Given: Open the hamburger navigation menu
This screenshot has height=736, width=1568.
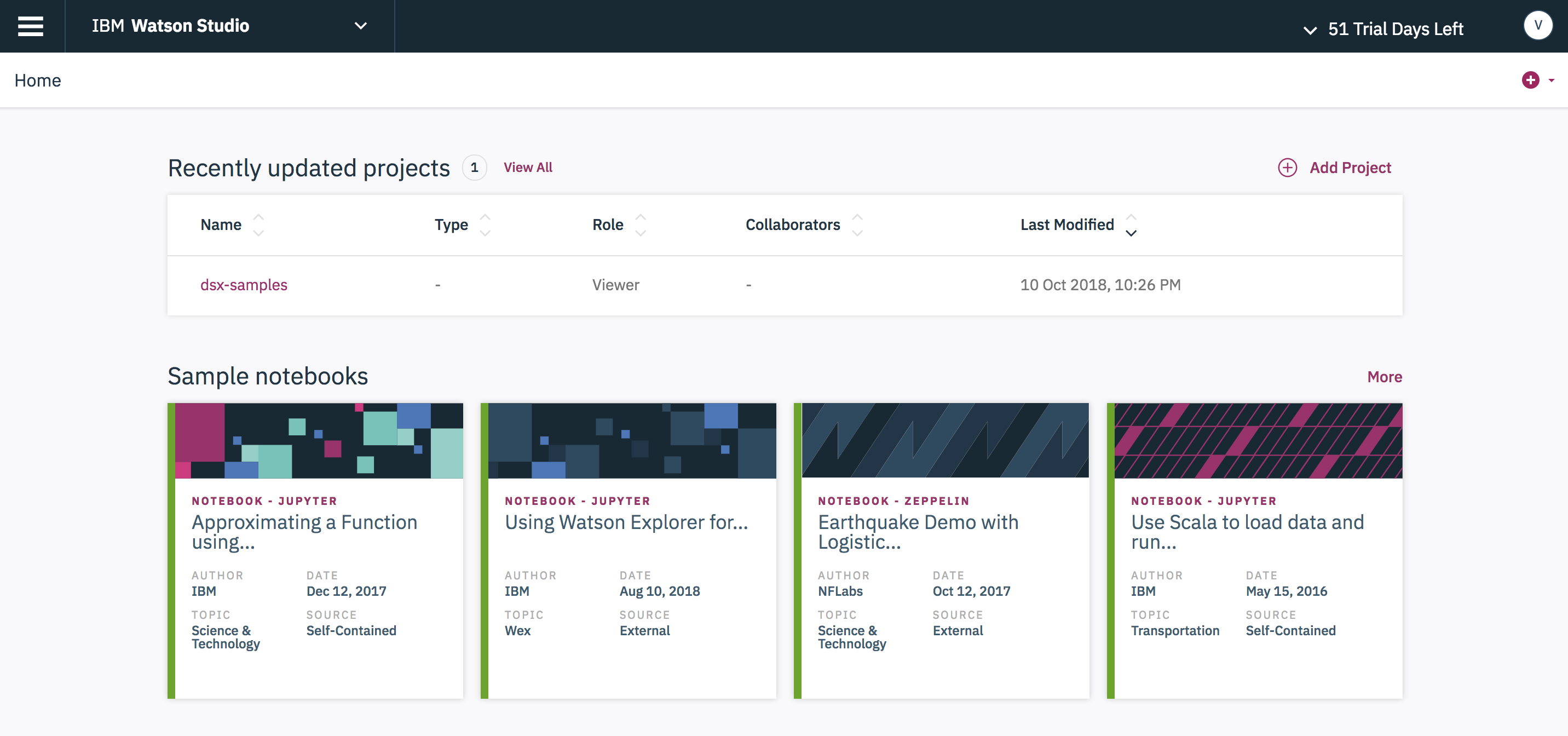Looking at the screenshot, I should 31,26.
